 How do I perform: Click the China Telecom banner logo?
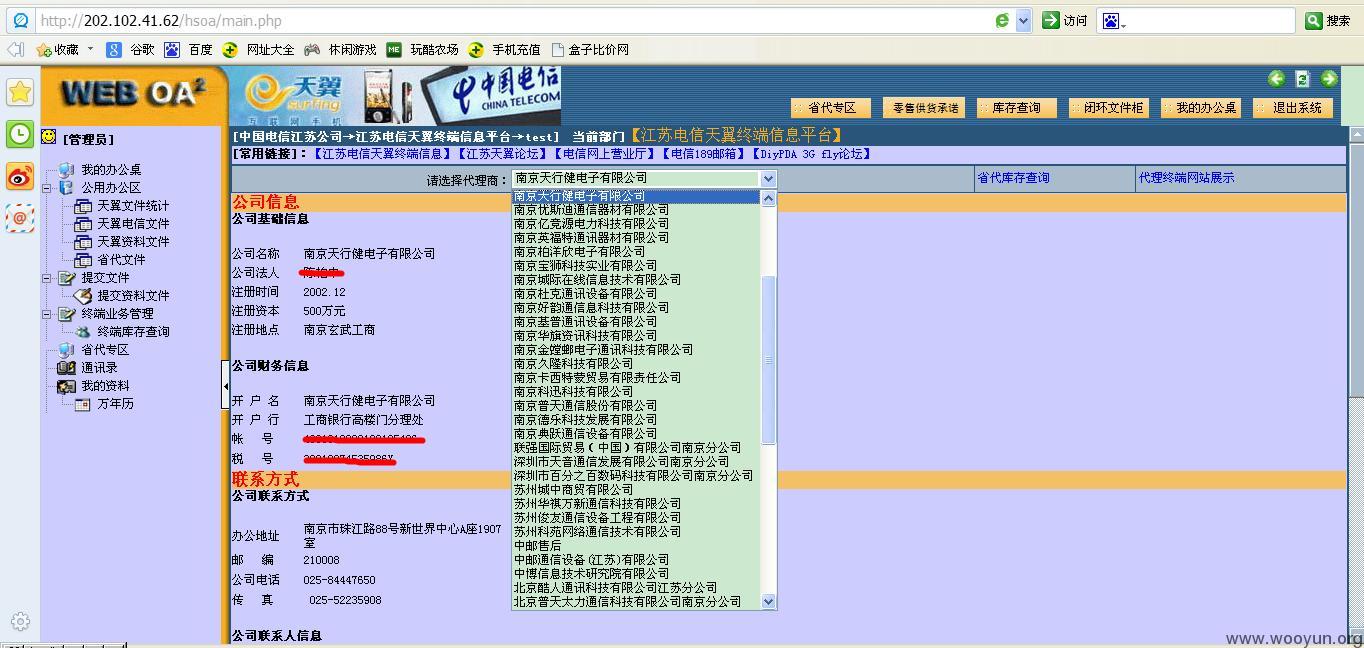[x=504, y=90]
